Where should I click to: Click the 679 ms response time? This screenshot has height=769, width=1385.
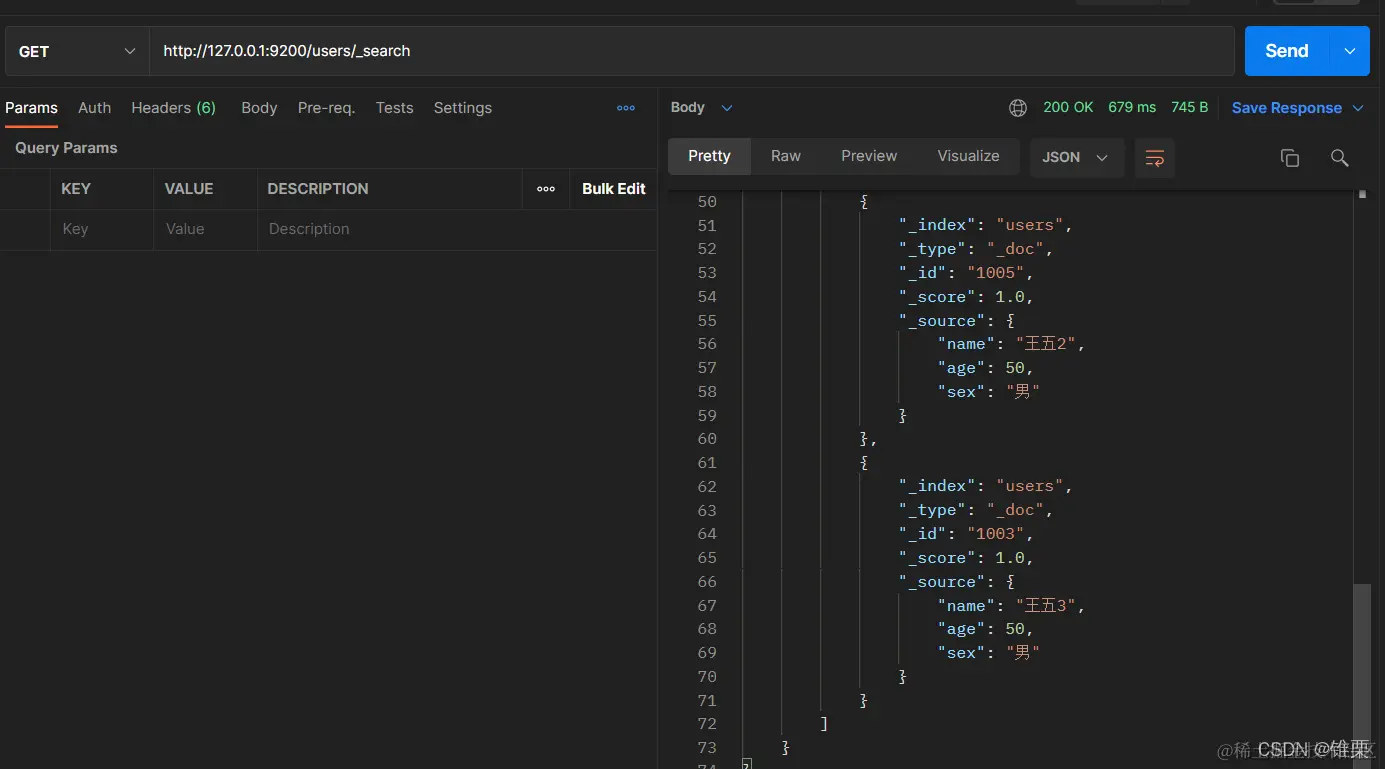[x=1132, y=107]
